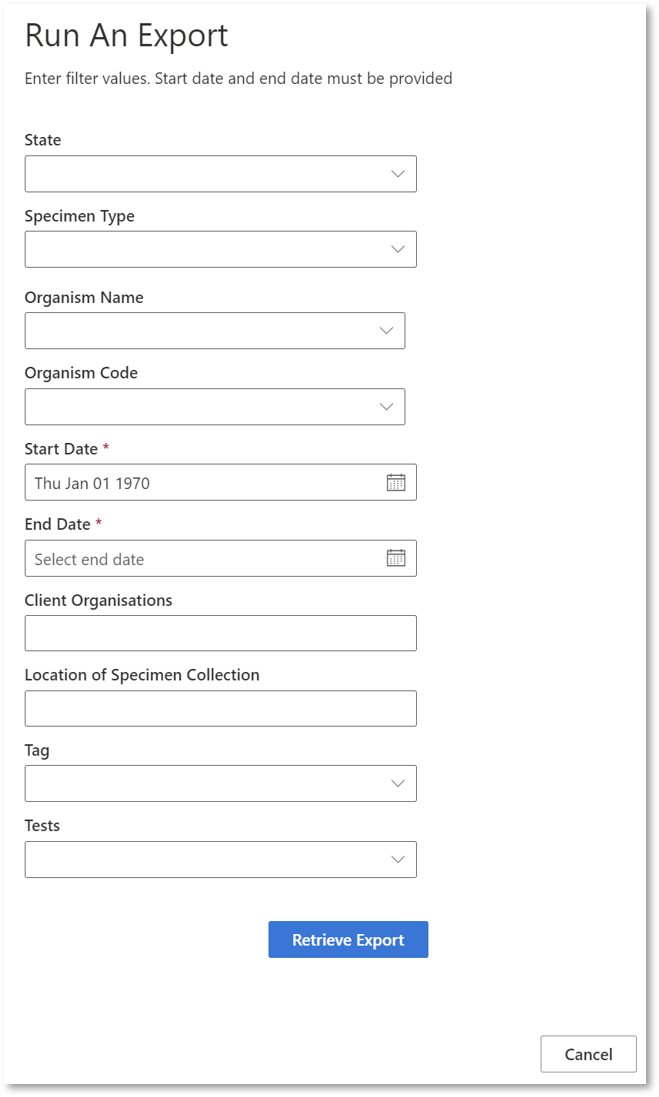Expand the Organism Code dropdown

click(x=215, y=406)
